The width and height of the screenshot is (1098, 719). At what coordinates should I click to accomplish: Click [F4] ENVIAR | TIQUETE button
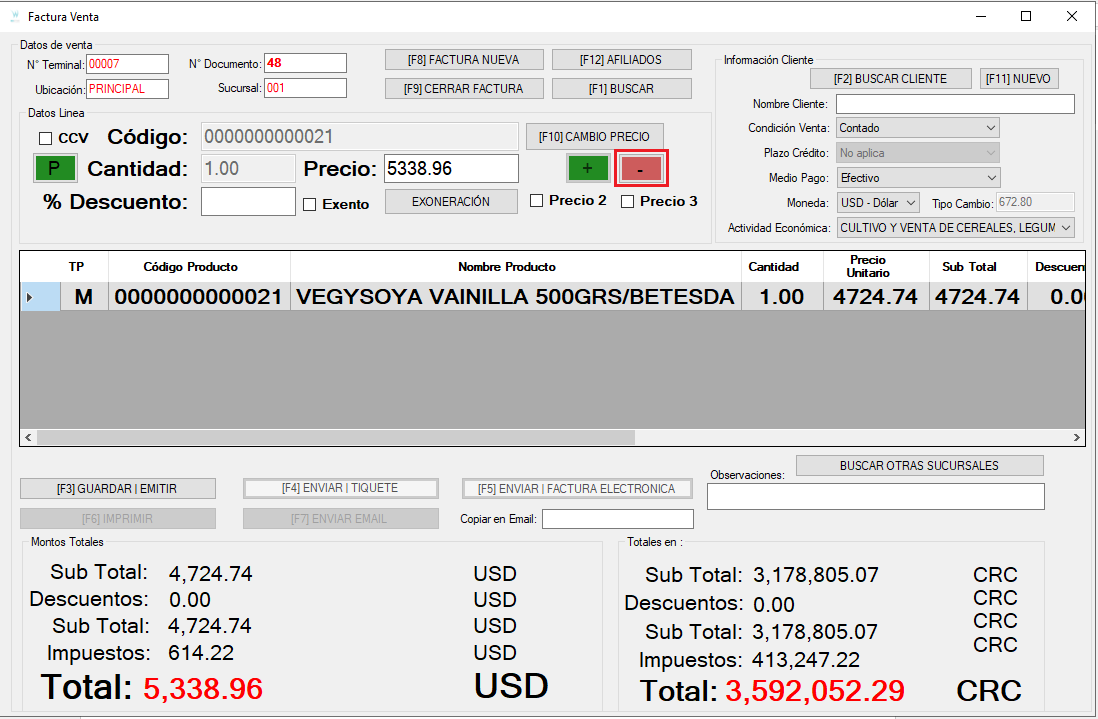pyautogui.click(x=340, y=488)
